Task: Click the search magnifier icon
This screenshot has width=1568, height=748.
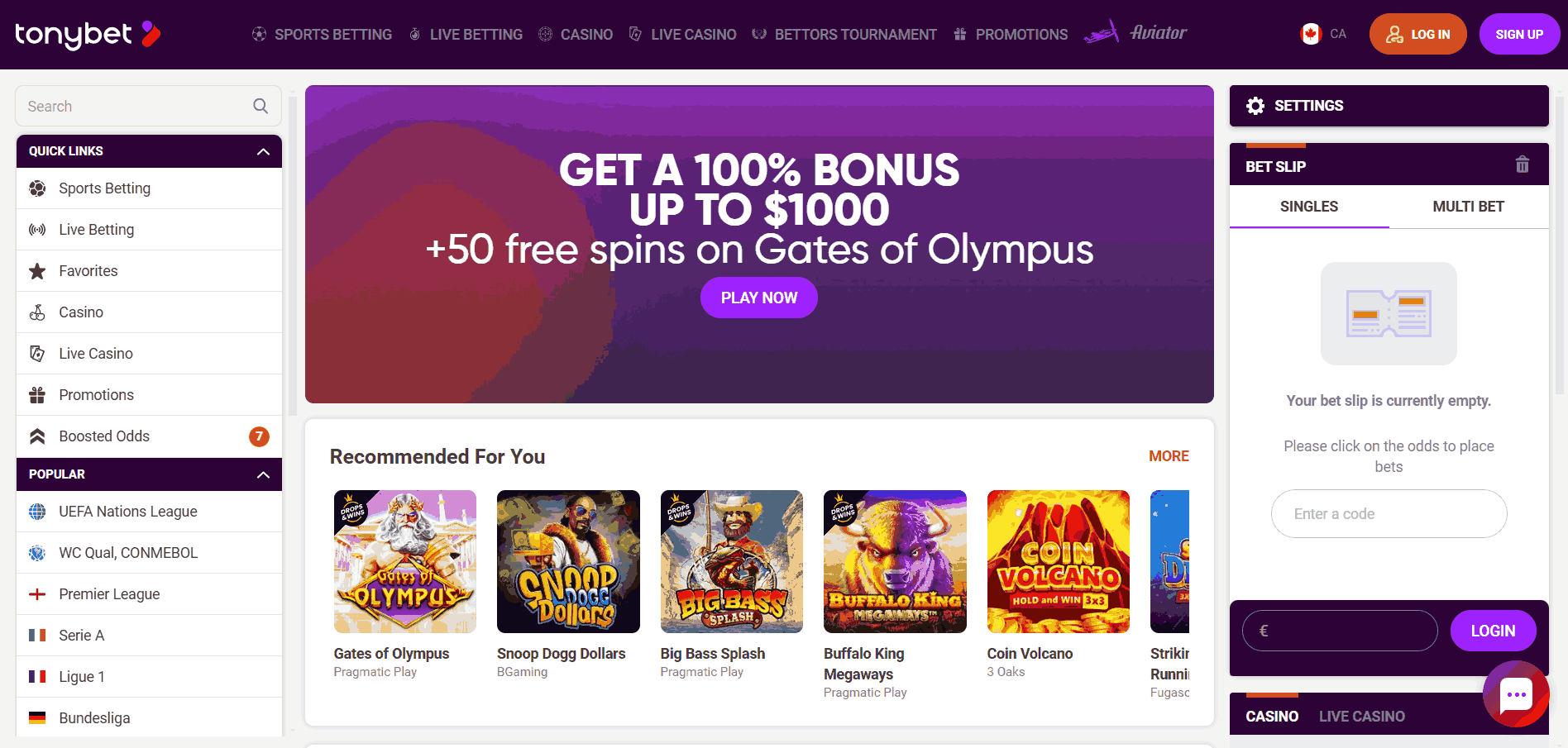Action: (260, 106)
